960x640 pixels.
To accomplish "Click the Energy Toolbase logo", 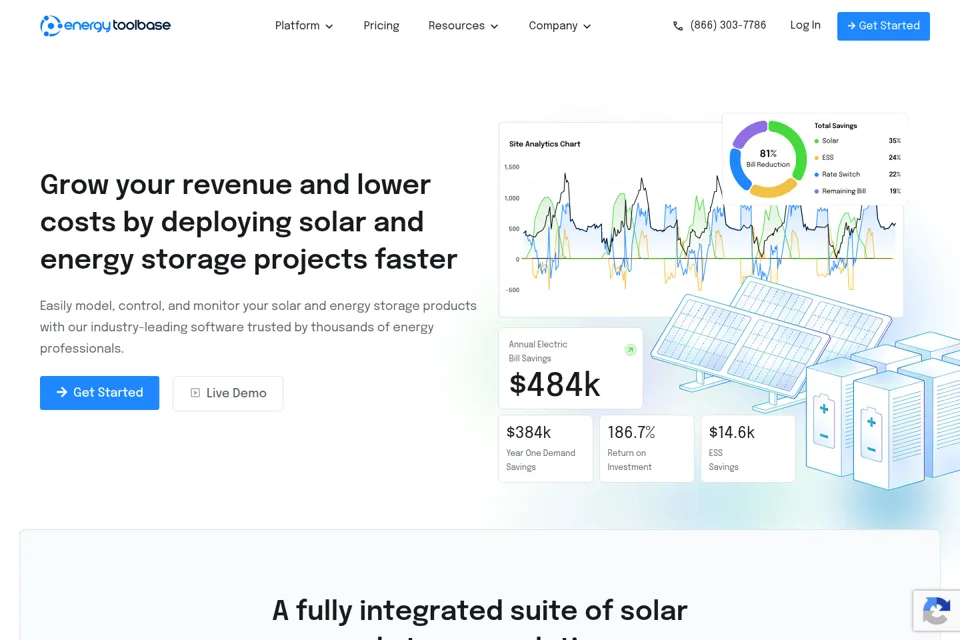I will (105, 26).
